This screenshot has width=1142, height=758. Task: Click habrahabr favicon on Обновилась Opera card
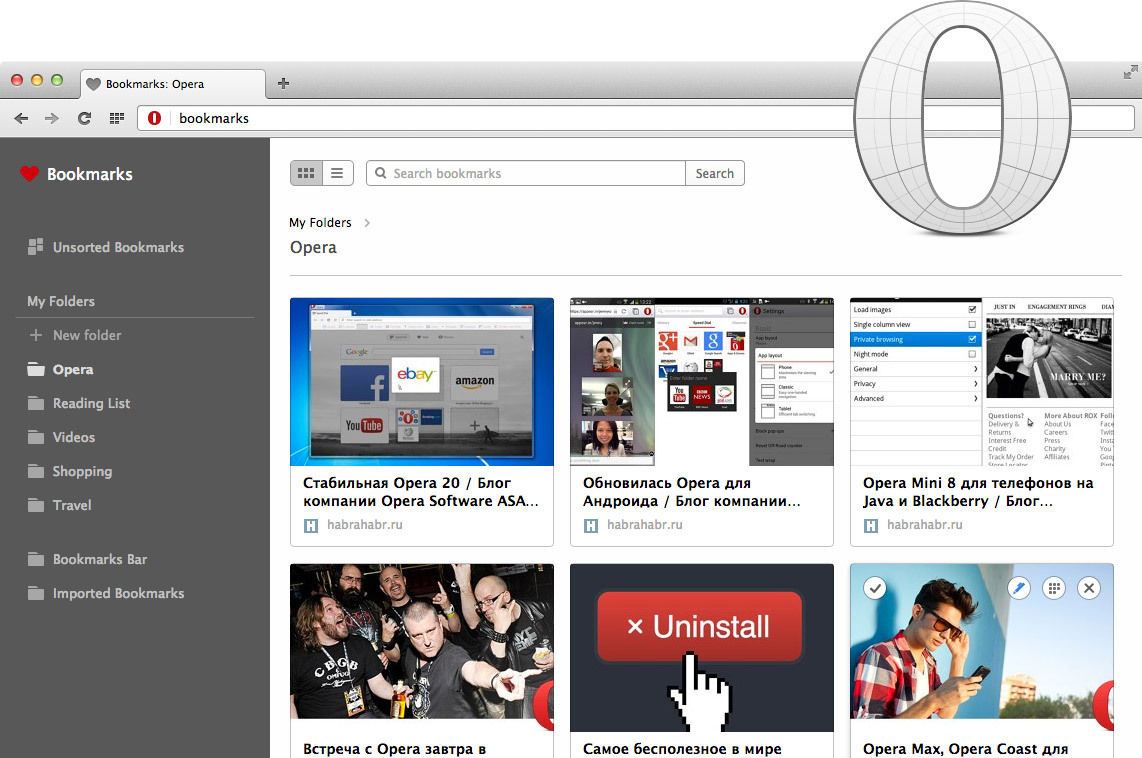(591, 525)
